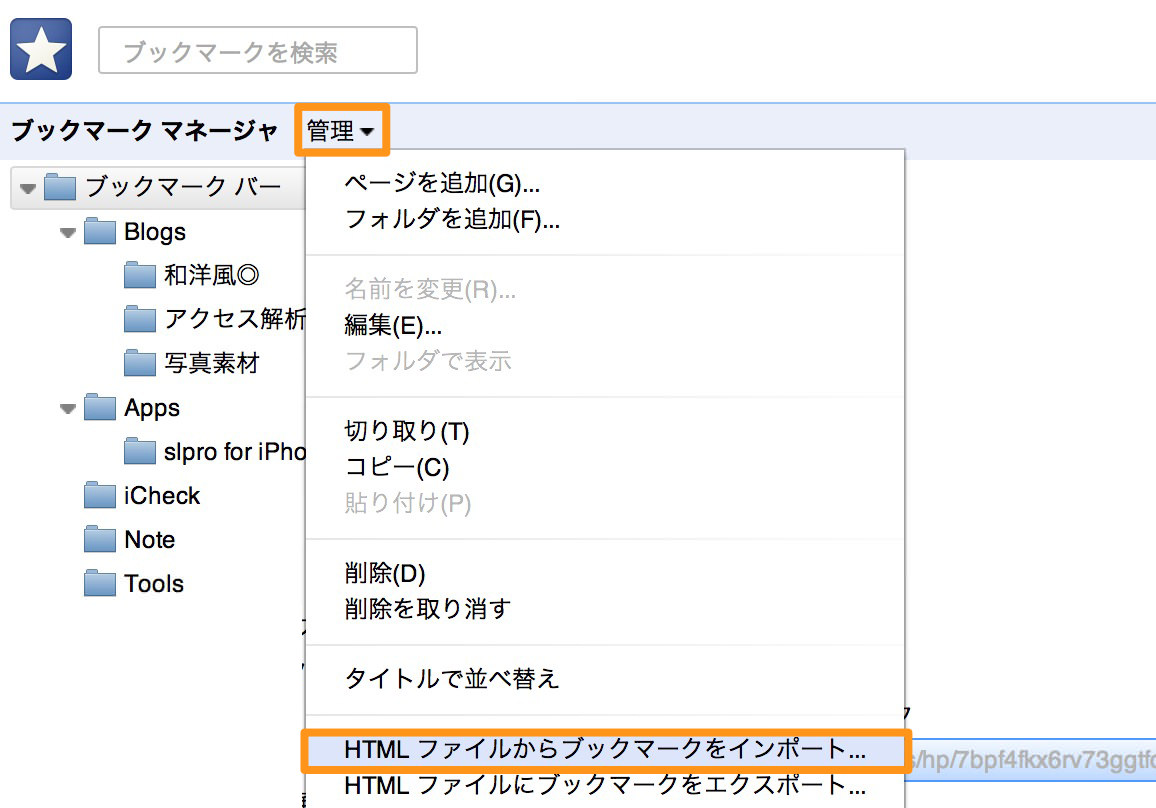Choose 切り取り(T) menu item

point(605,431)
